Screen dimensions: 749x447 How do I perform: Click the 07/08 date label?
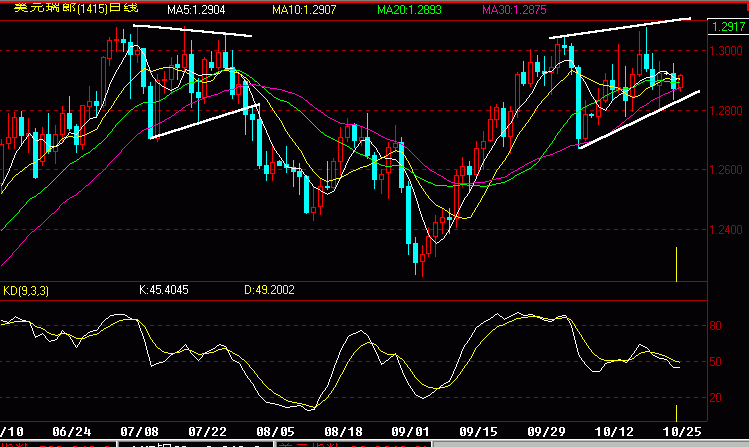(139, 432)
